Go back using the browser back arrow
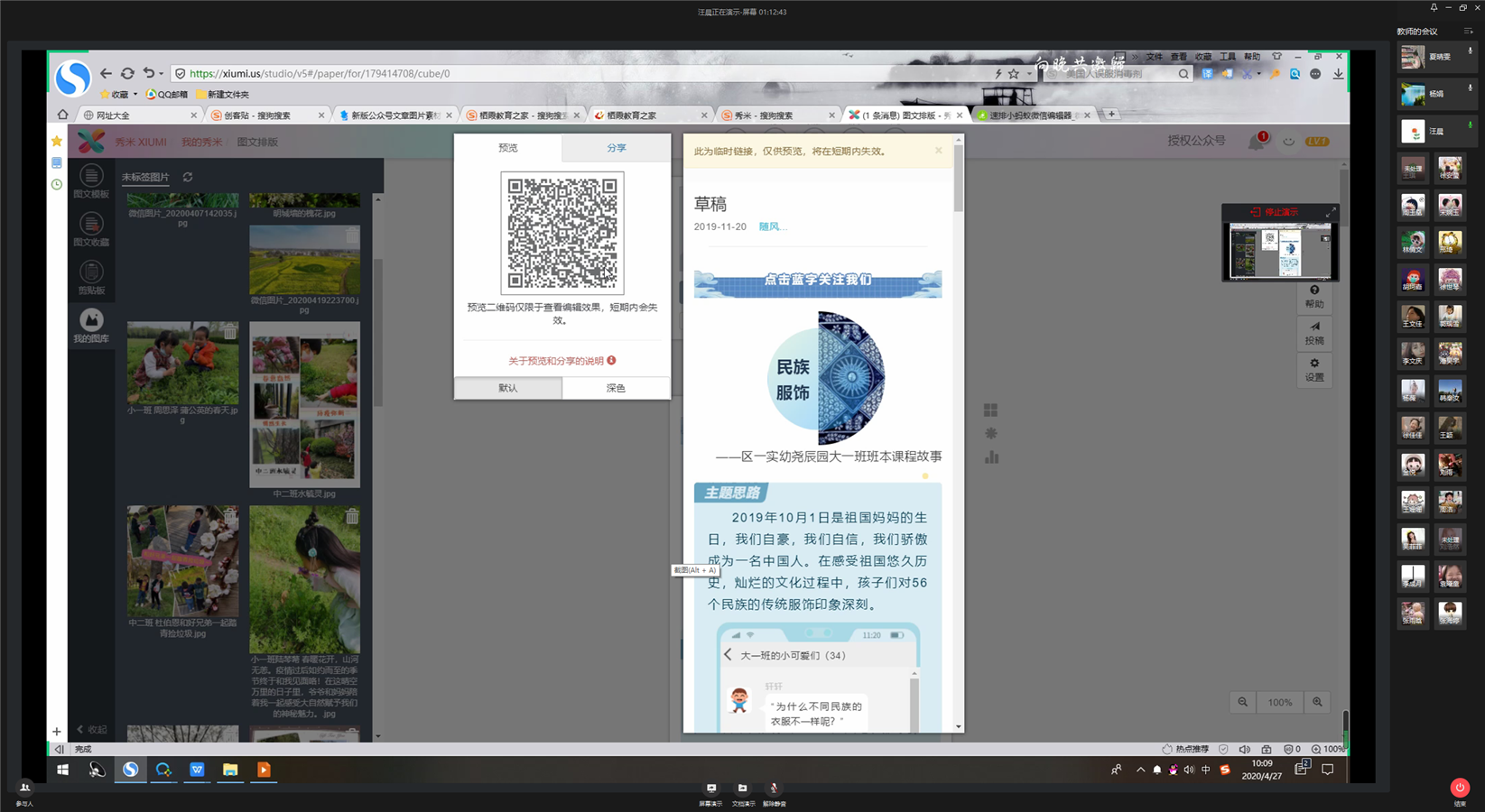The width and height of the screenshot is (1485, 812). (x=106, y=73)
